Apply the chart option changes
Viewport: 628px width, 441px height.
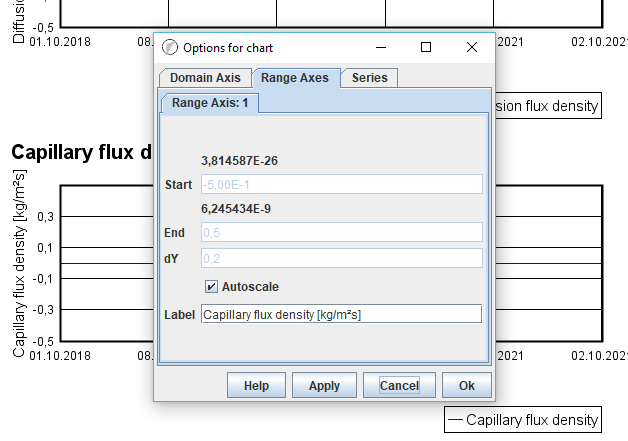[324, 385]
